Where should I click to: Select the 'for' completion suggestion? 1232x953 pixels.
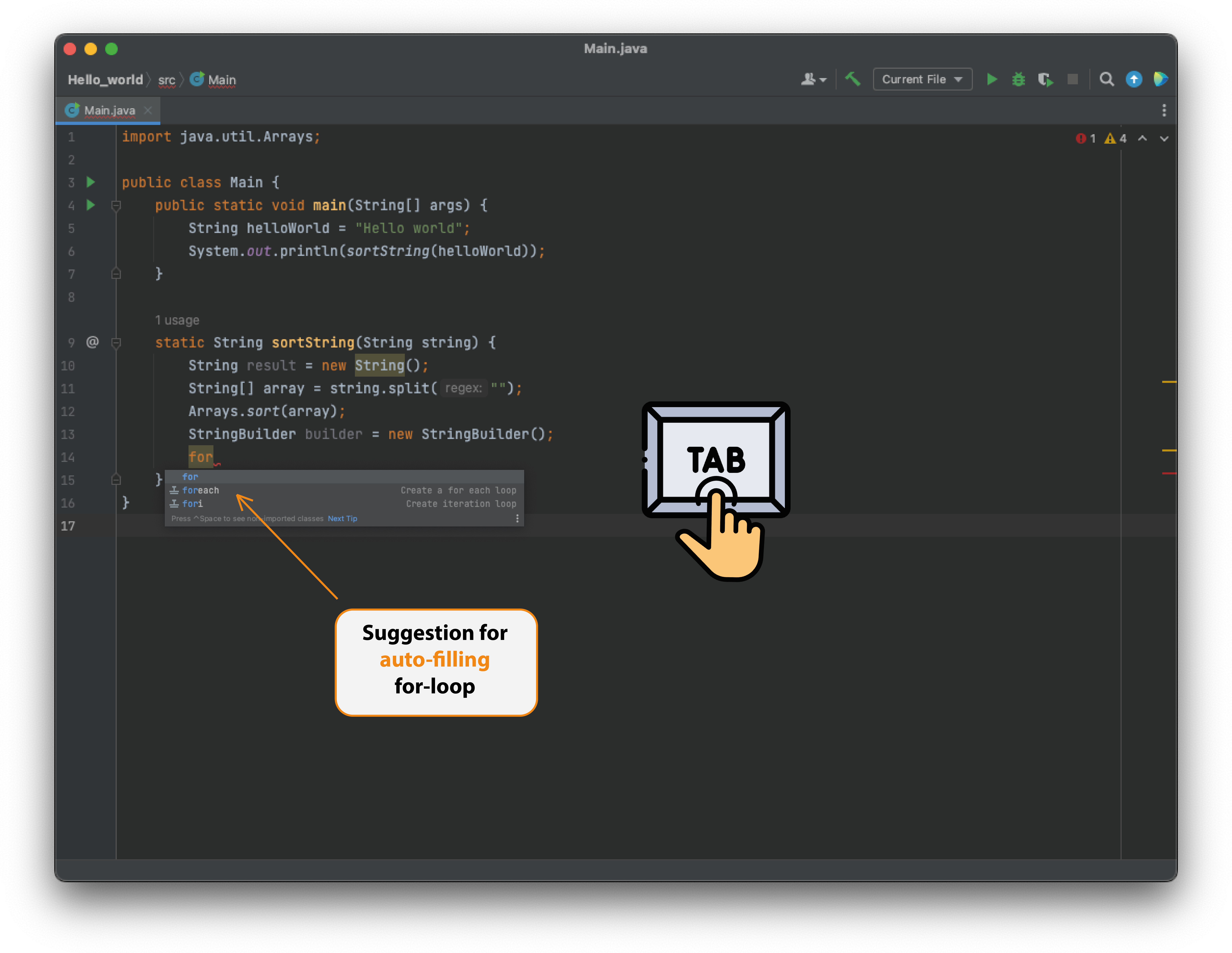(344, 477)
